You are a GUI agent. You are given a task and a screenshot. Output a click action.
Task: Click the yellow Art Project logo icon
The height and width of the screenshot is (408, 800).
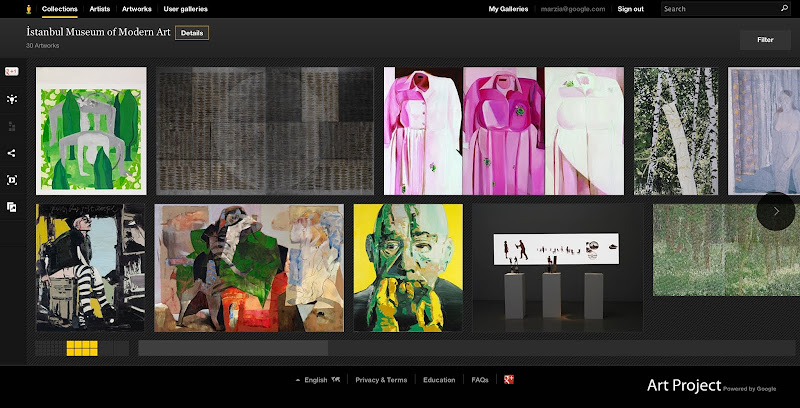tap(28, 9)
